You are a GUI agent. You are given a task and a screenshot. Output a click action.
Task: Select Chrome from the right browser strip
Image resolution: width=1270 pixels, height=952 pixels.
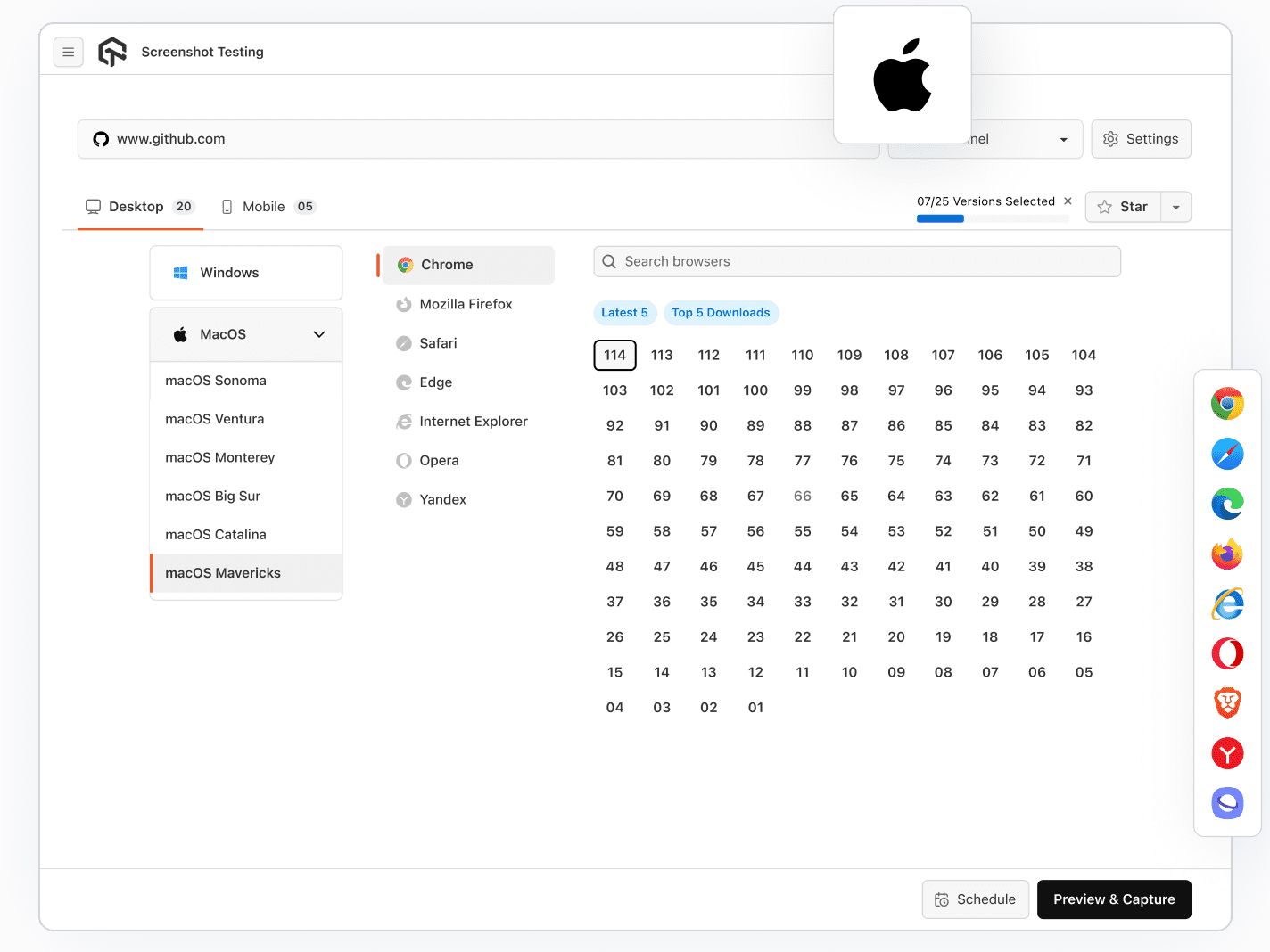click(1228, 403)
